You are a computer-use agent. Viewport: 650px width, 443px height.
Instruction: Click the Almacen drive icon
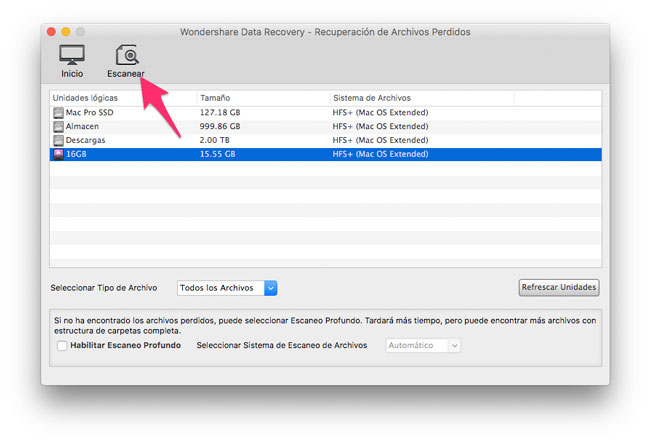[58, 127]
